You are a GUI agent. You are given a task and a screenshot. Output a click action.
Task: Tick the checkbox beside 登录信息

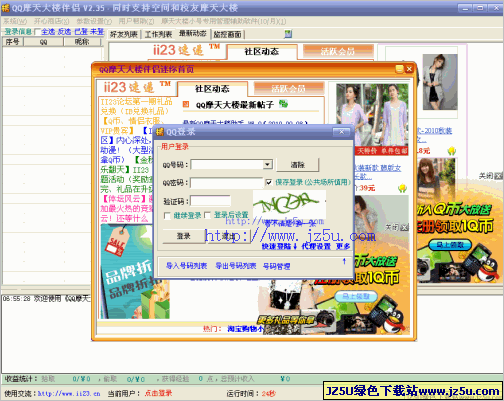(x=37, y=32)
